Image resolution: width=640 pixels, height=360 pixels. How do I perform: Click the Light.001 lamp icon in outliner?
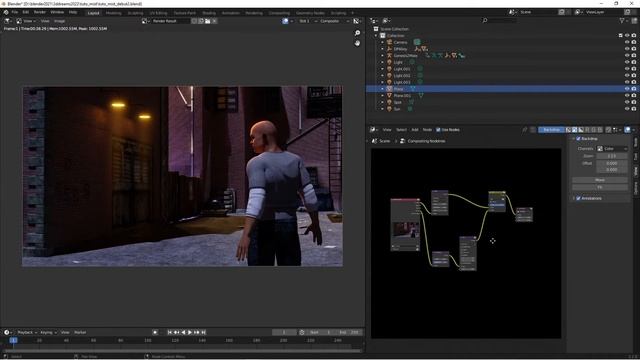tap(389, 69)
